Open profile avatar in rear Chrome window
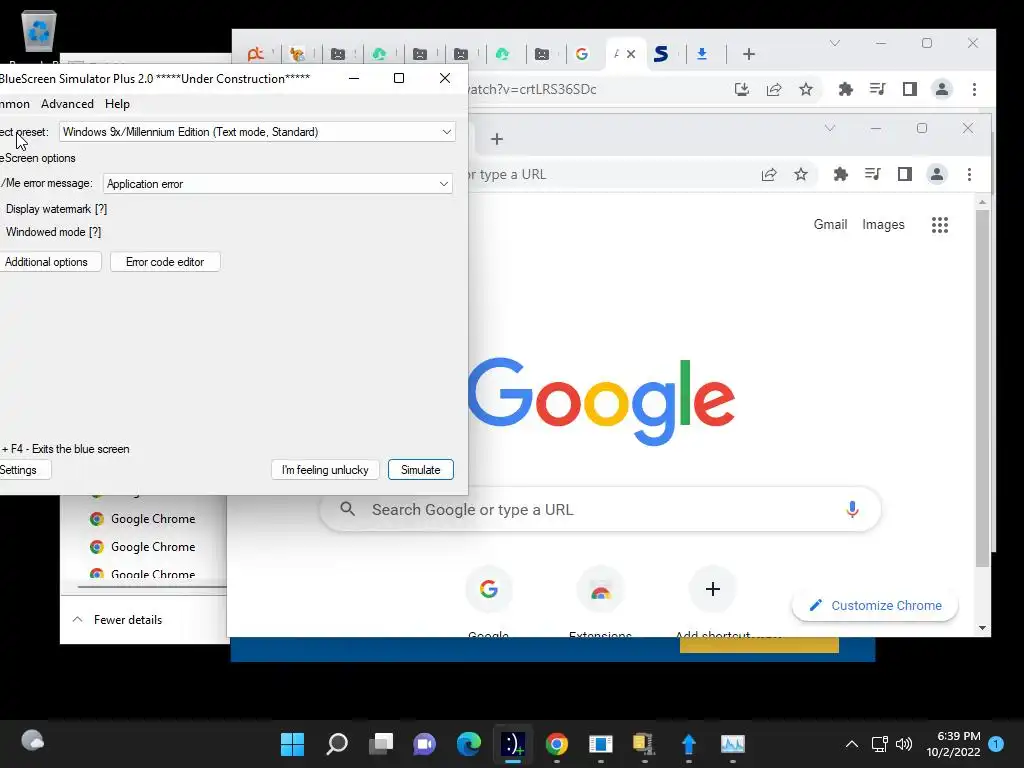 coord(942,89)
